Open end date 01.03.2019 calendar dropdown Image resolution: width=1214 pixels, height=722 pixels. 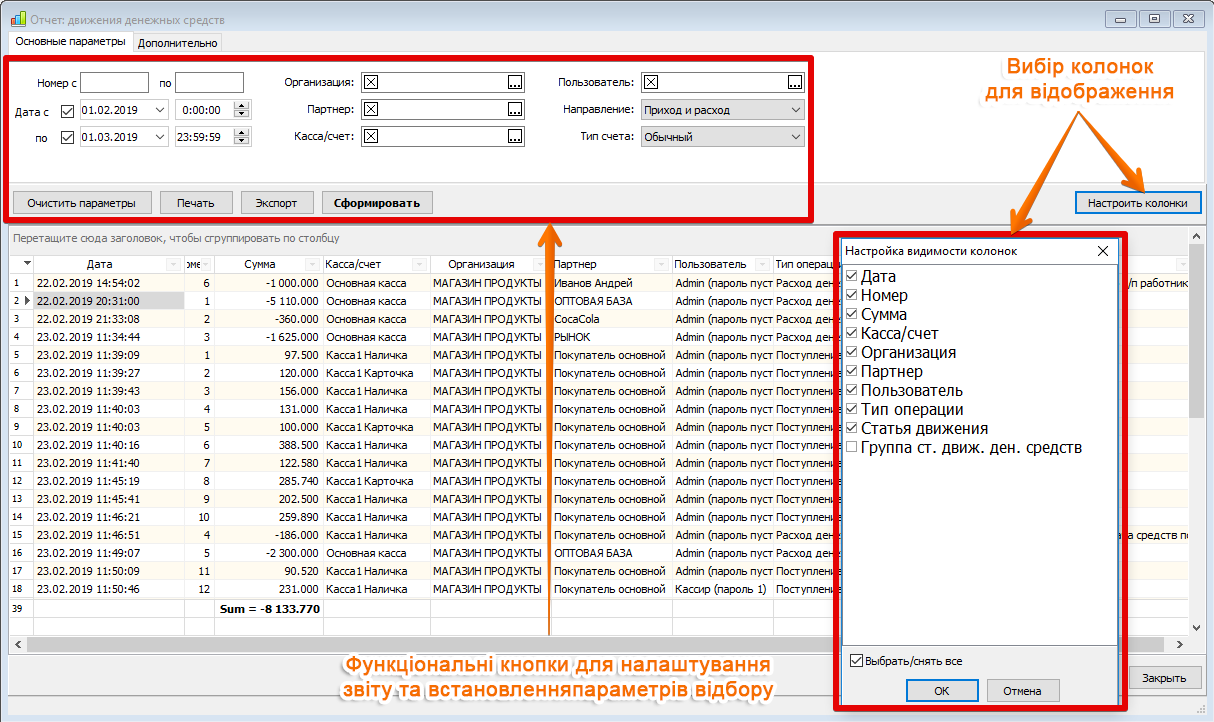pos(159,137)
